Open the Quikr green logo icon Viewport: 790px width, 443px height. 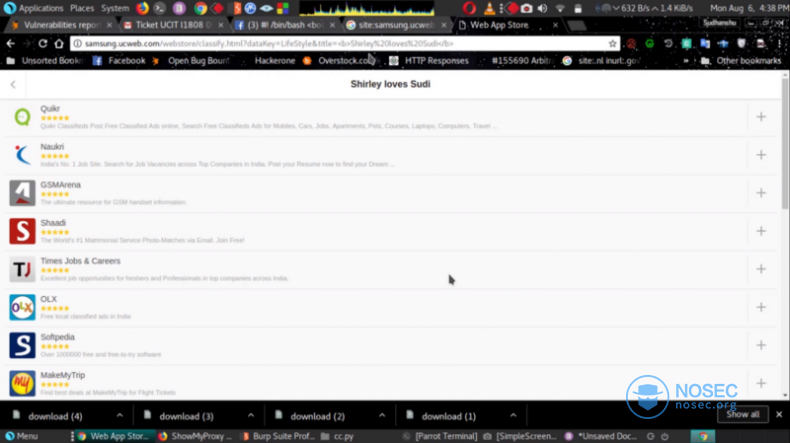point(22,117)
